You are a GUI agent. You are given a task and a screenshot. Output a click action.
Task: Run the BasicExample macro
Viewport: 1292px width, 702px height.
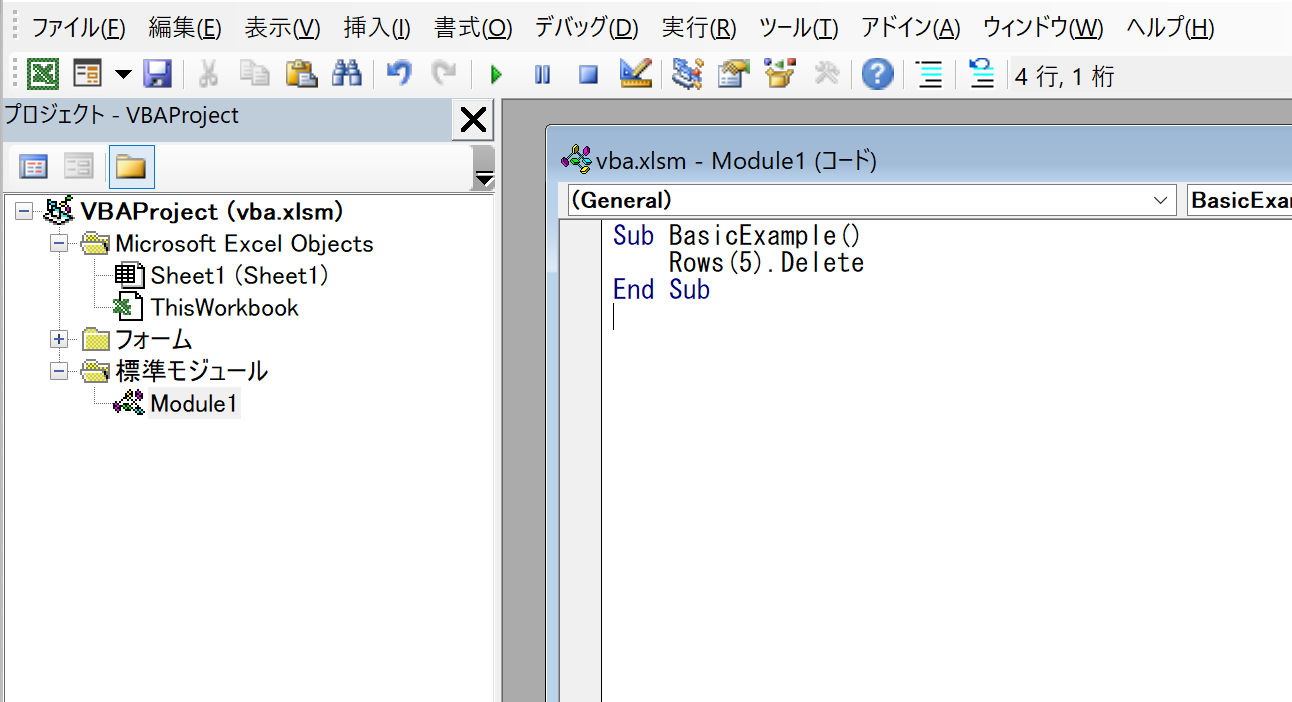click(496, 74)
